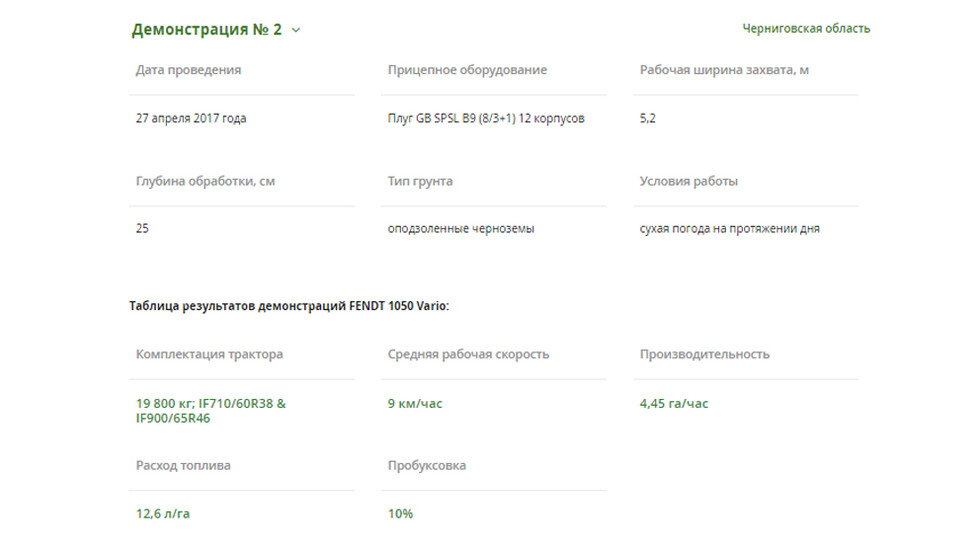The image size is (980, 550).
Task: Expand the Демонстрация № 2 chevron
Action: click(296, 30)
